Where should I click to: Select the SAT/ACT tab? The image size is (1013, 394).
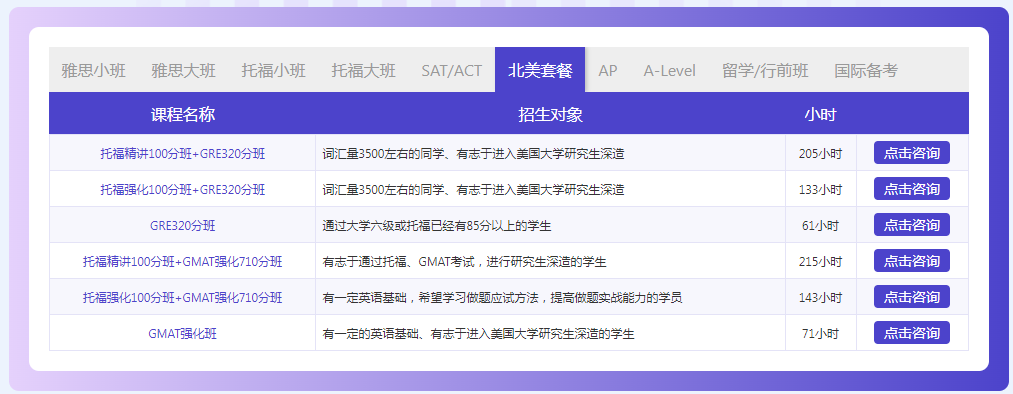click(x=452, y=70)
